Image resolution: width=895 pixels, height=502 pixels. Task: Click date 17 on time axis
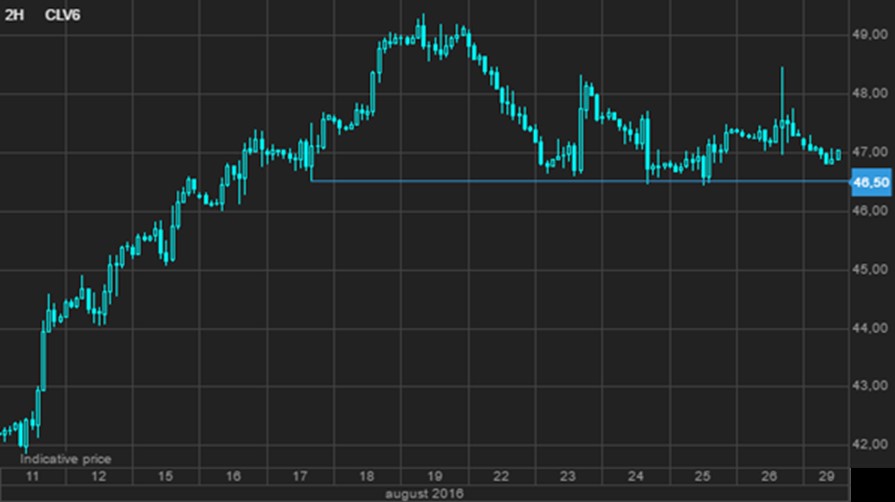(300, 476)
